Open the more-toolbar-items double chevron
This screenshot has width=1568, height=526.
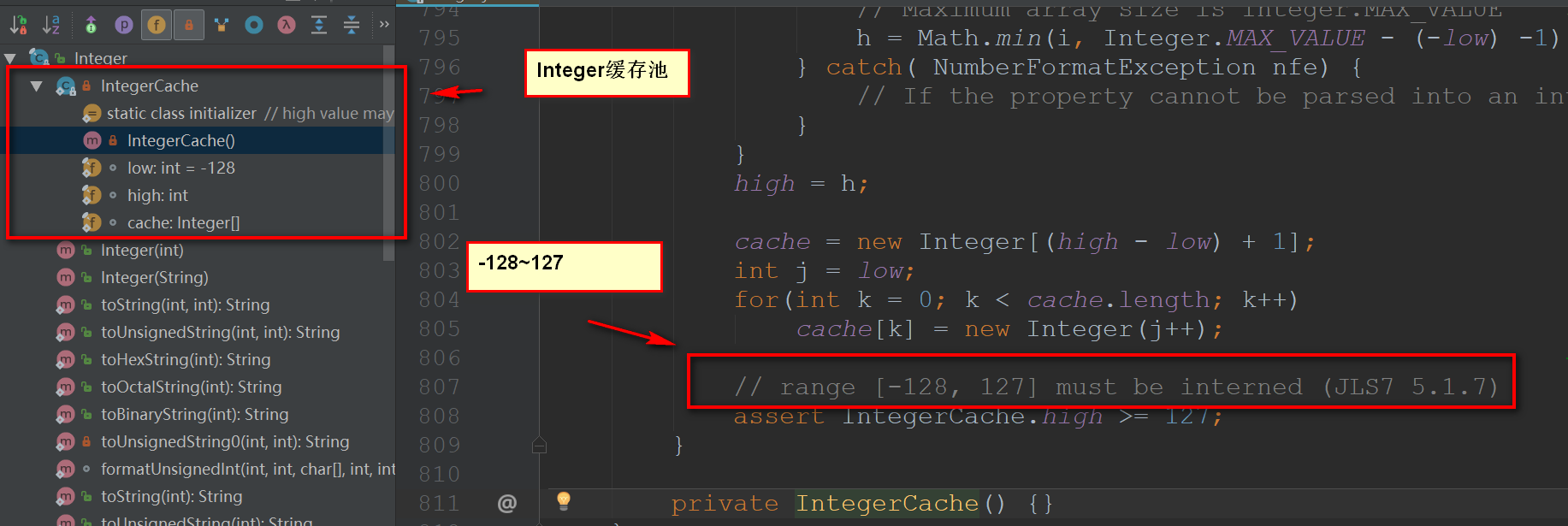coord(384,24)
